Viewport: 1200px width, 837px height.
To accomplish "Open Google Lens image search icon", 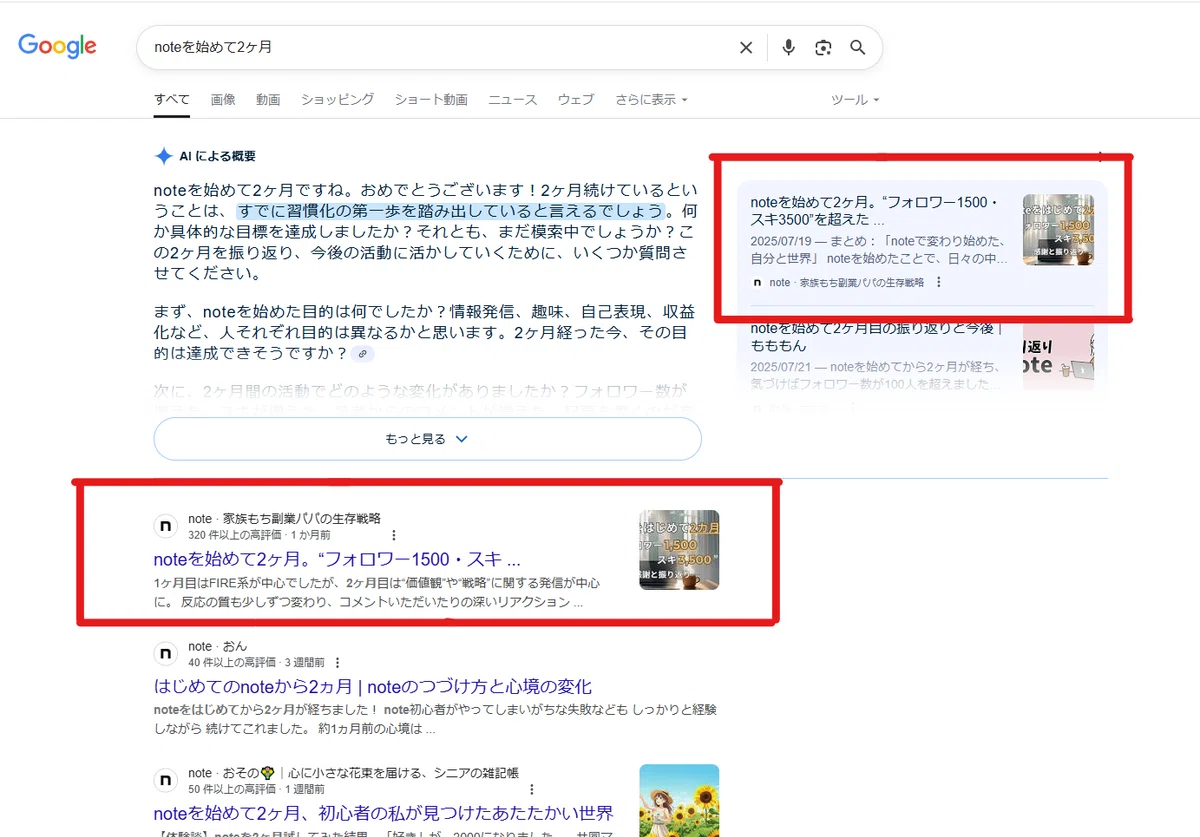I will click(823, 47).
